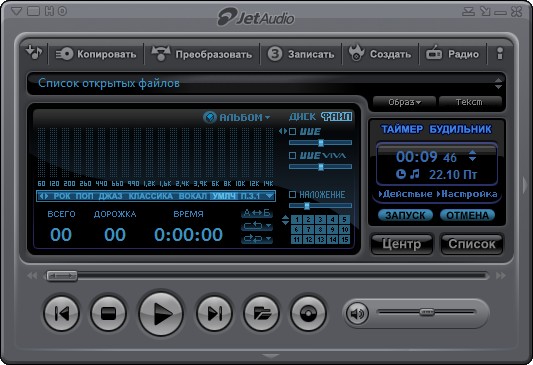Open the main menu triangle in title bar
This screenshot has height=365, width=533.
click(16, 11)
